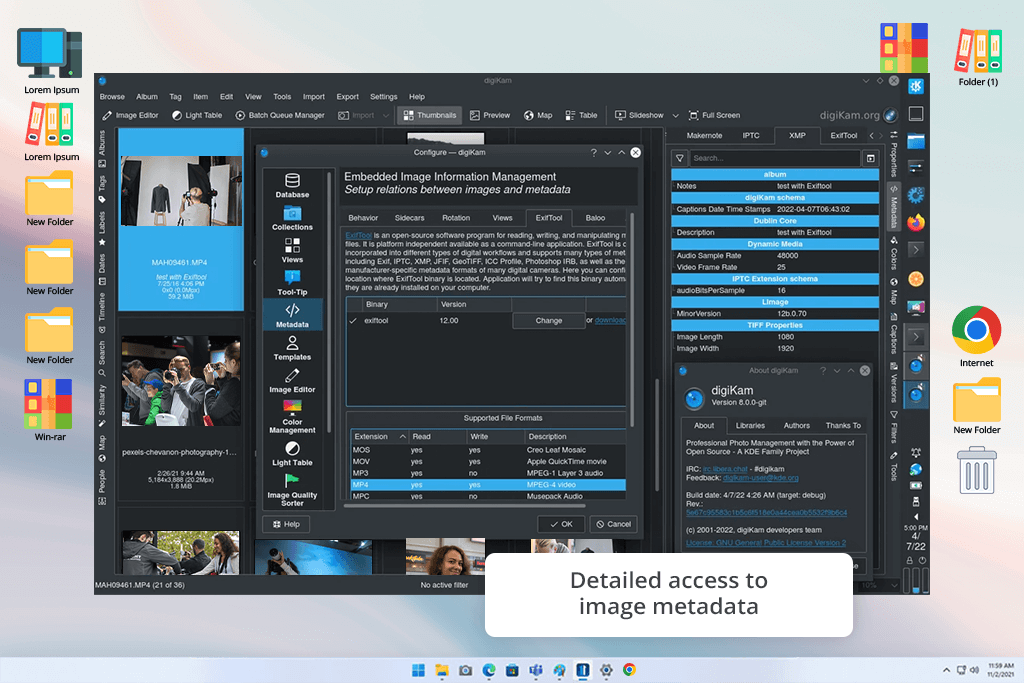Open the Color Management settings page
The width and height of the screenshot is (1024, 683).
[292, 417]
